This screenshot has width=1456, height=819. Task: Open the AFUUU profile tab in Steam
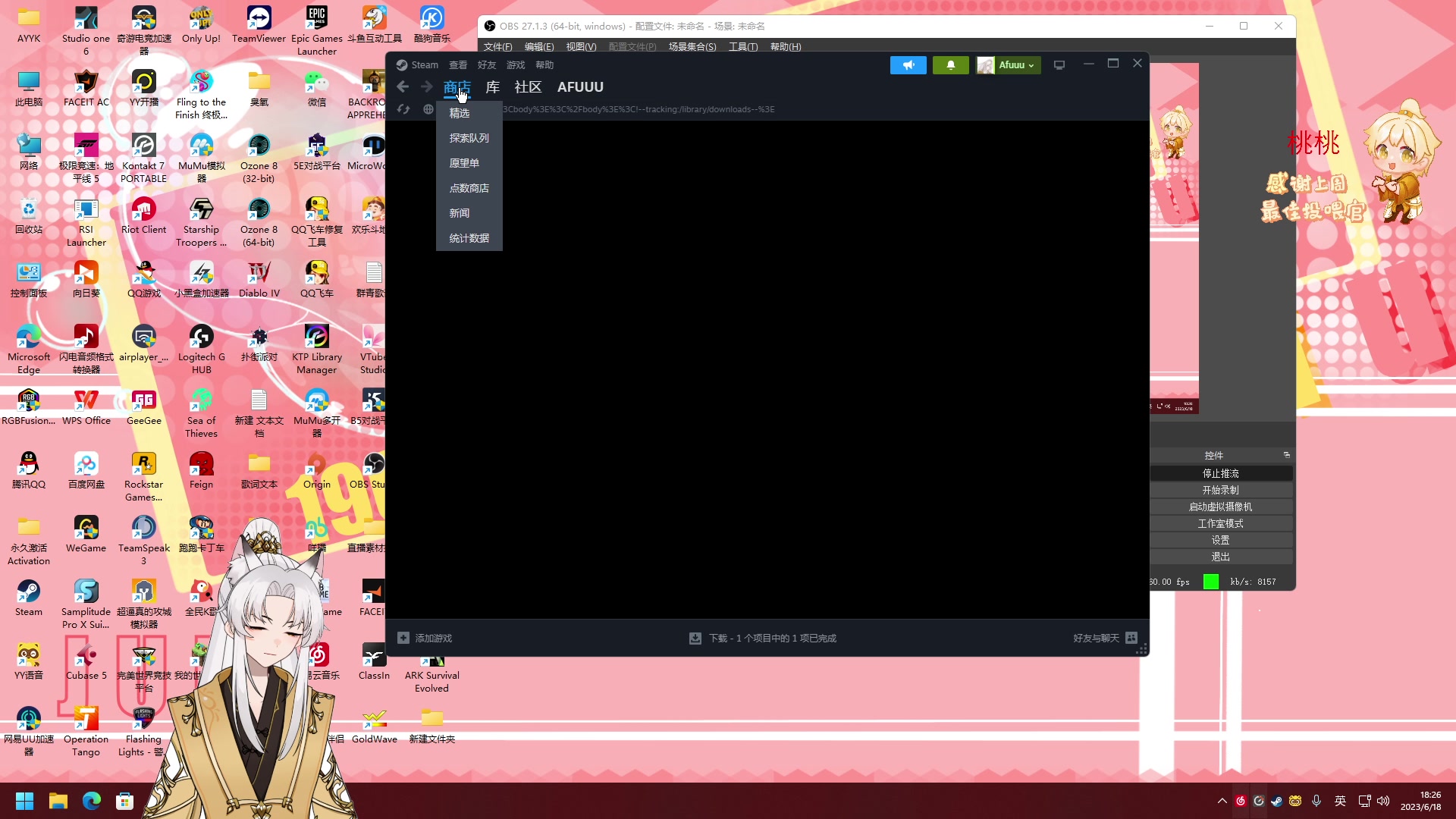(581, 87)
